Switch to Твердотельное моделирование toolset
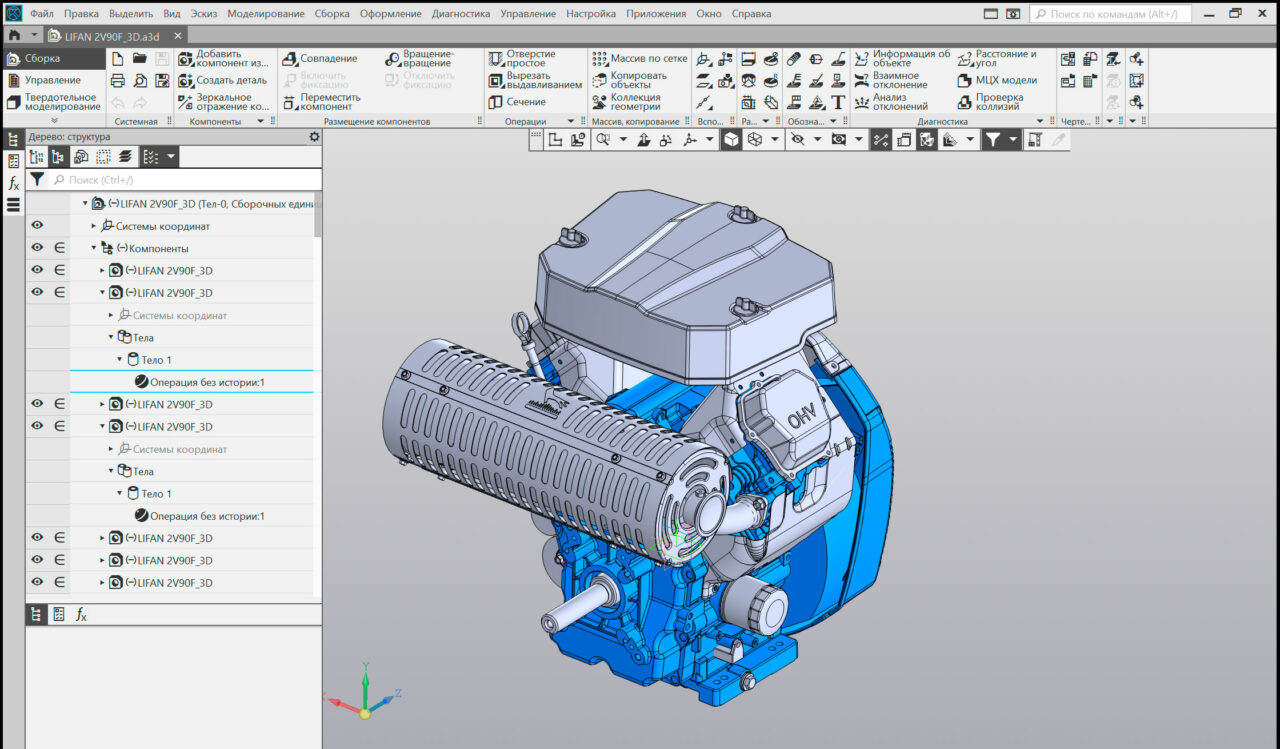 [x=53, y=102]
